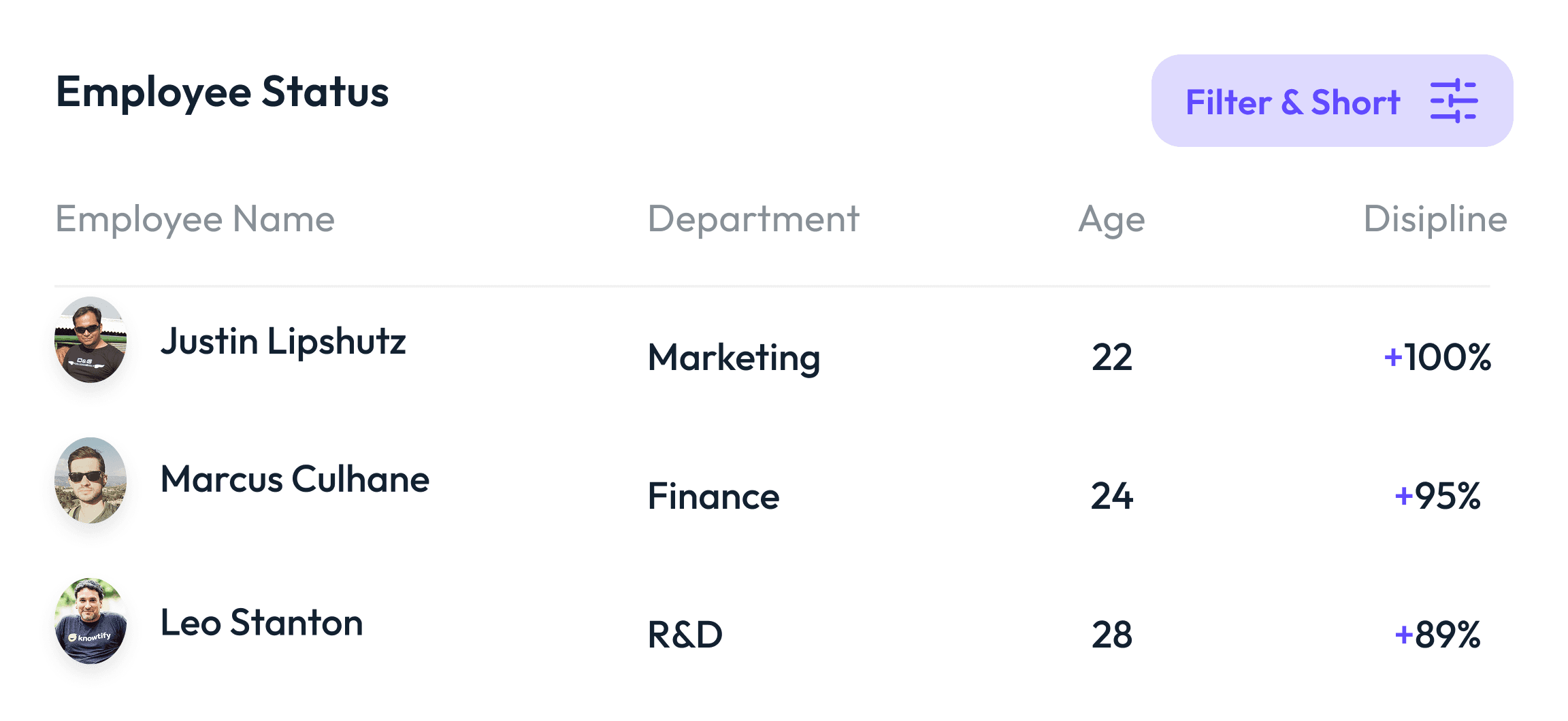Click the R&D department cell

click(685, 635)
